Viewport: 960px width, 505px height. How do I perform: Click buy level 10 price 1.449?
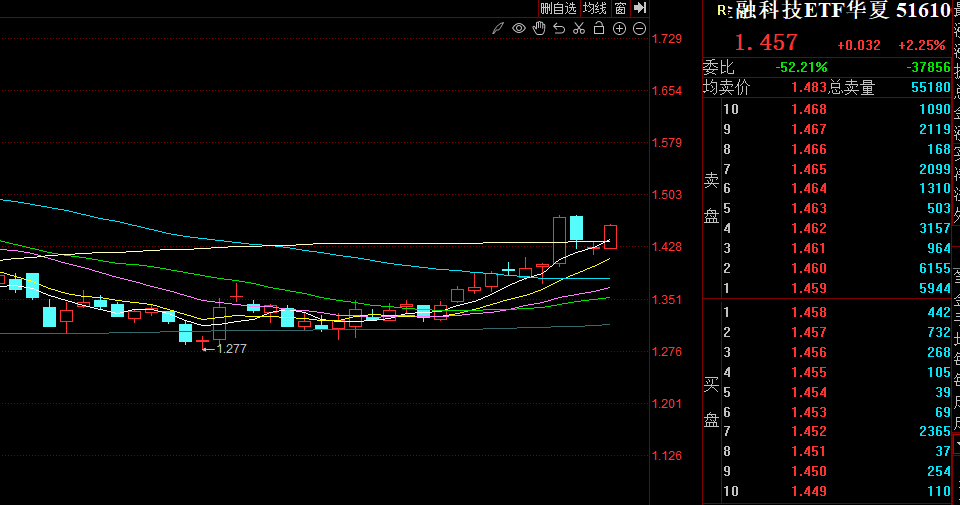click(808, 491)
